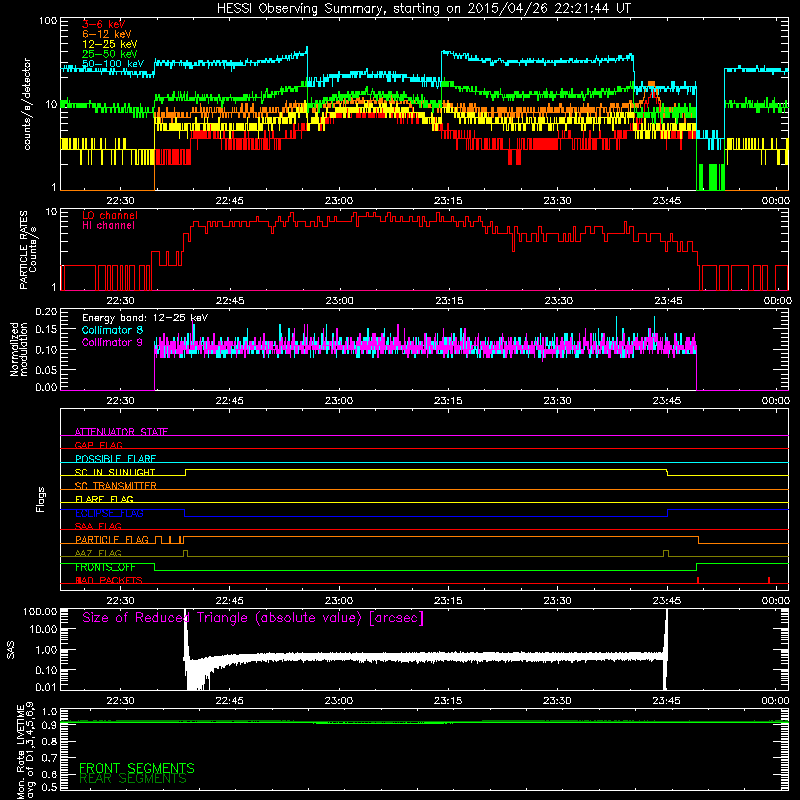Click the SAA FLAG label
Image resolution: width=800 pixels, height=800 pixels.
[x=98, y=526]
